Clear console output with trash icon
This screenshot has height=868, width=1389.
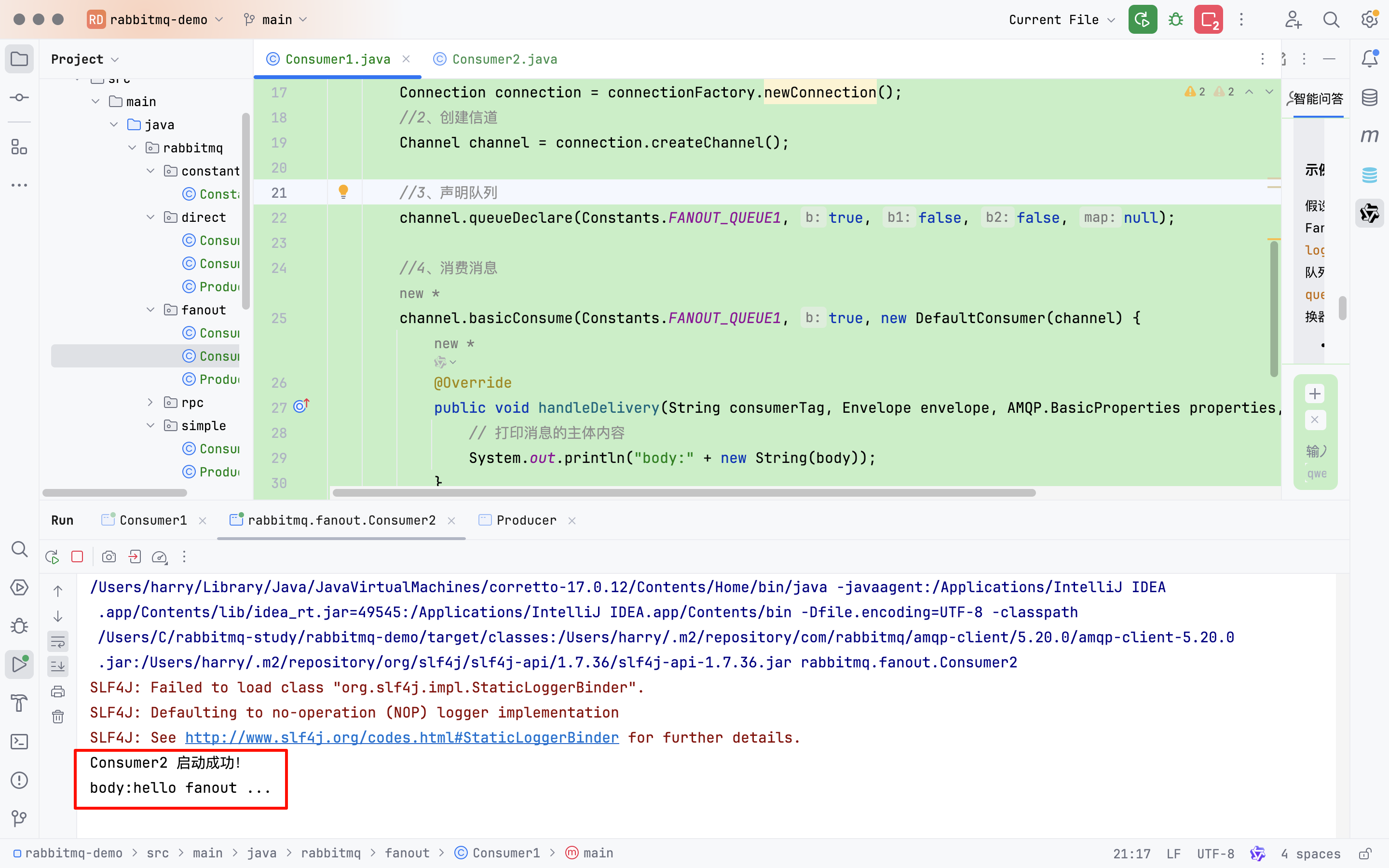[x=58, y=717]
